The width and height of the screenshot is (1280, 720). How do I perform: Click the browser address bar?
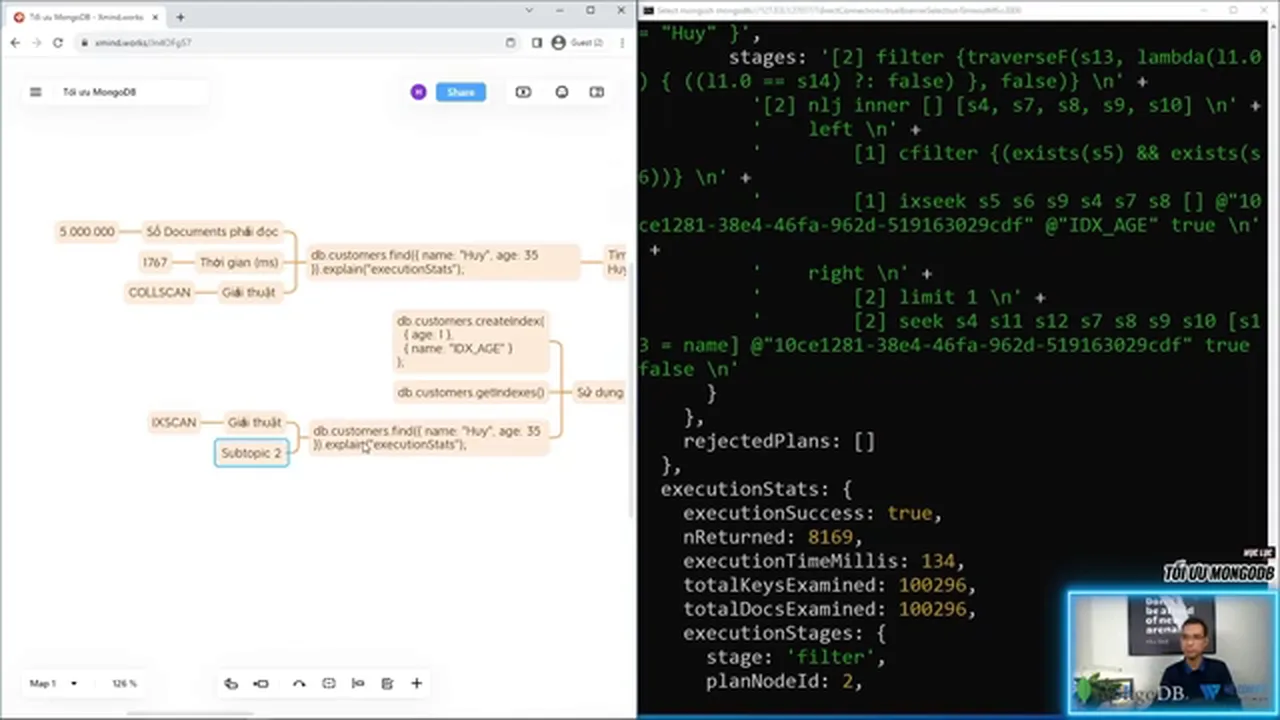295,43
